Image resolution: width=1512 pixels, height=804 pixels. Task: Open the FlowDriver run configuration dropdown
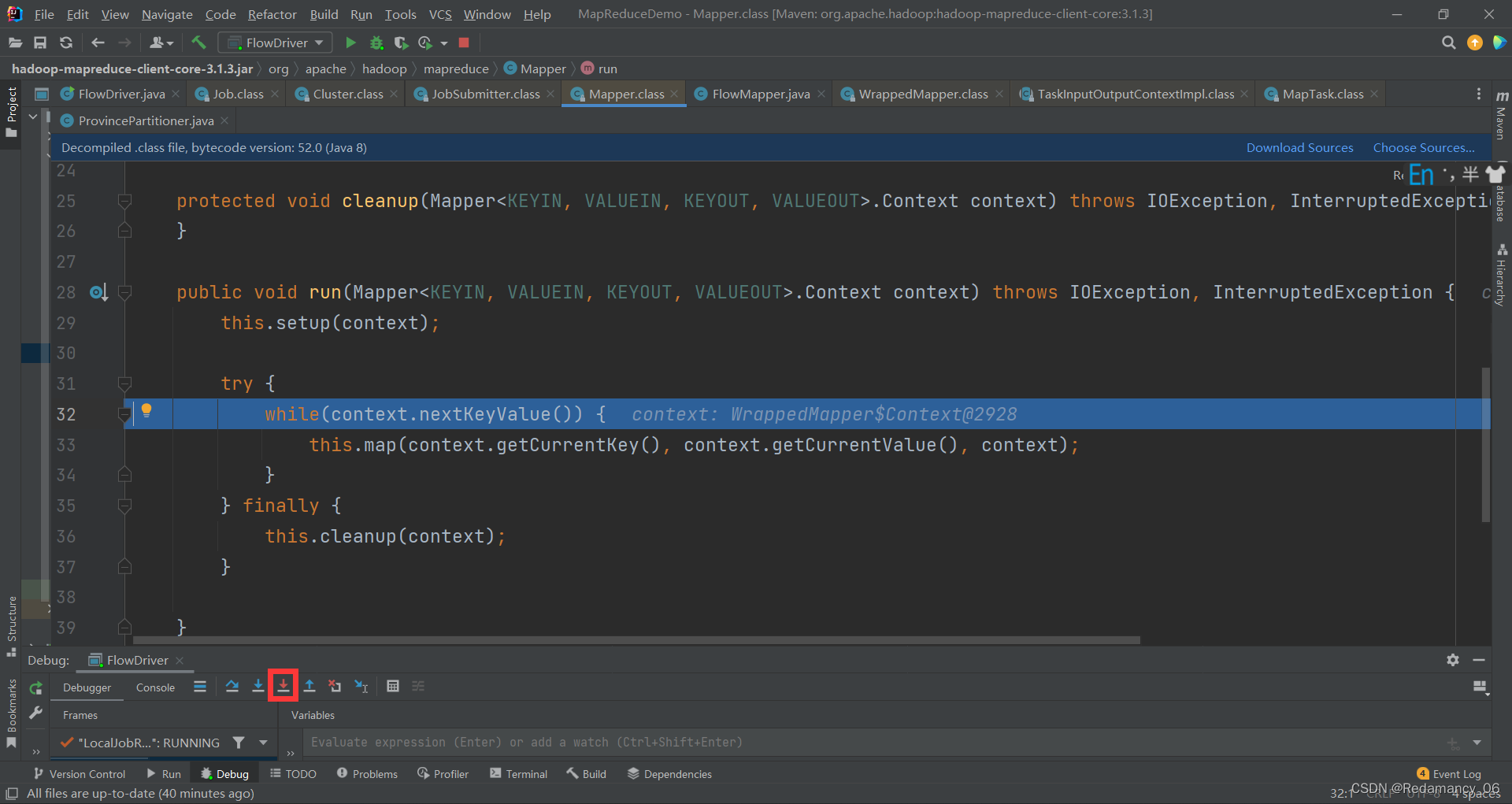click(275, 43)
